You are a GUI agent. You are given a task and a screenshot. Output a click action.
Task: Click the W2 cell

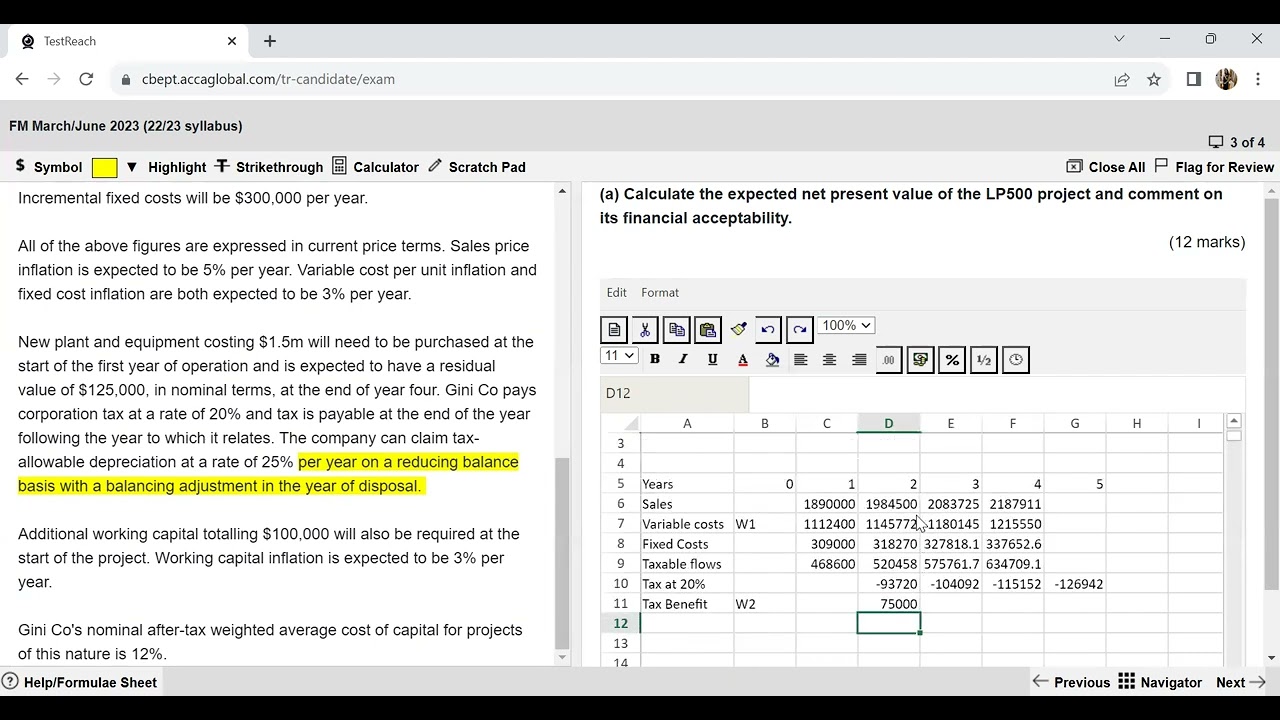pos(765,604)
